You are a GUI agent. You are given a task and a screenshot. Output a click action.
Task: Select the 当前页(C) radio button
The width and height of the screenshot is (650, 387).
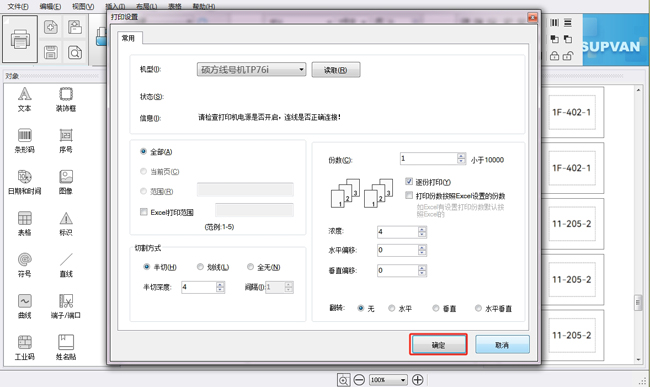click(x=143, y=171)
